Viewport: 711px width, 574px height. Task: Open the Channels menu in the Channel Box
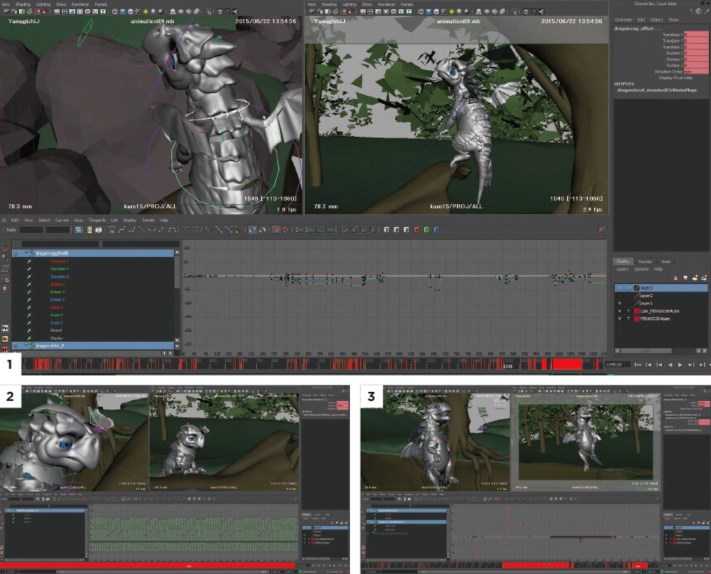[x=623, y=20]
